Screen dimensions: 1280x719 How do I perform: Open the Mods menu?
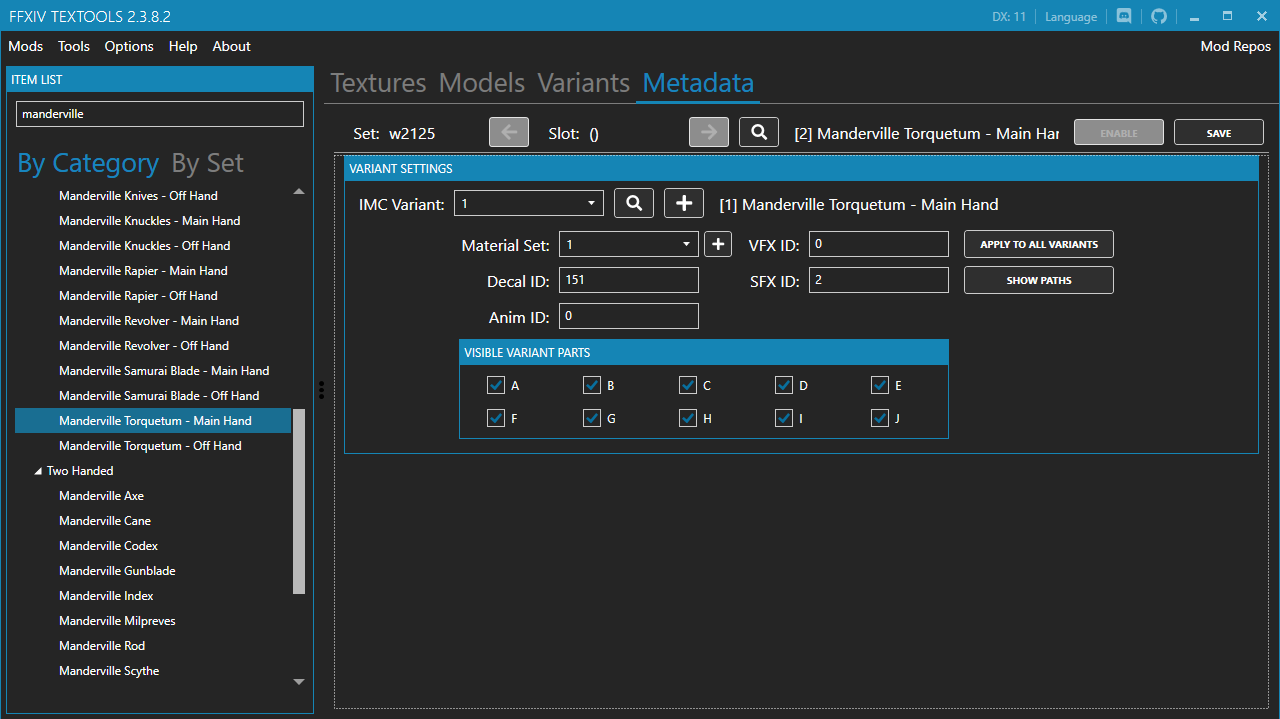pos(26,46)
